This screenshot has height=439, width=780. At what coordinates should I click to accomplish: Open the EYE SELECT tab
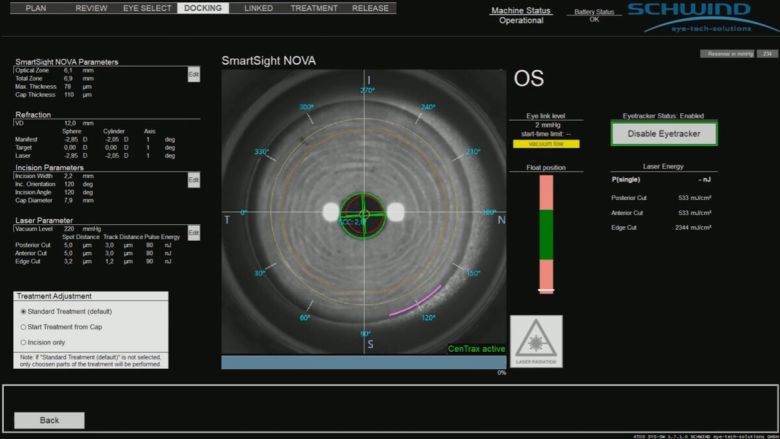[149, 7]
